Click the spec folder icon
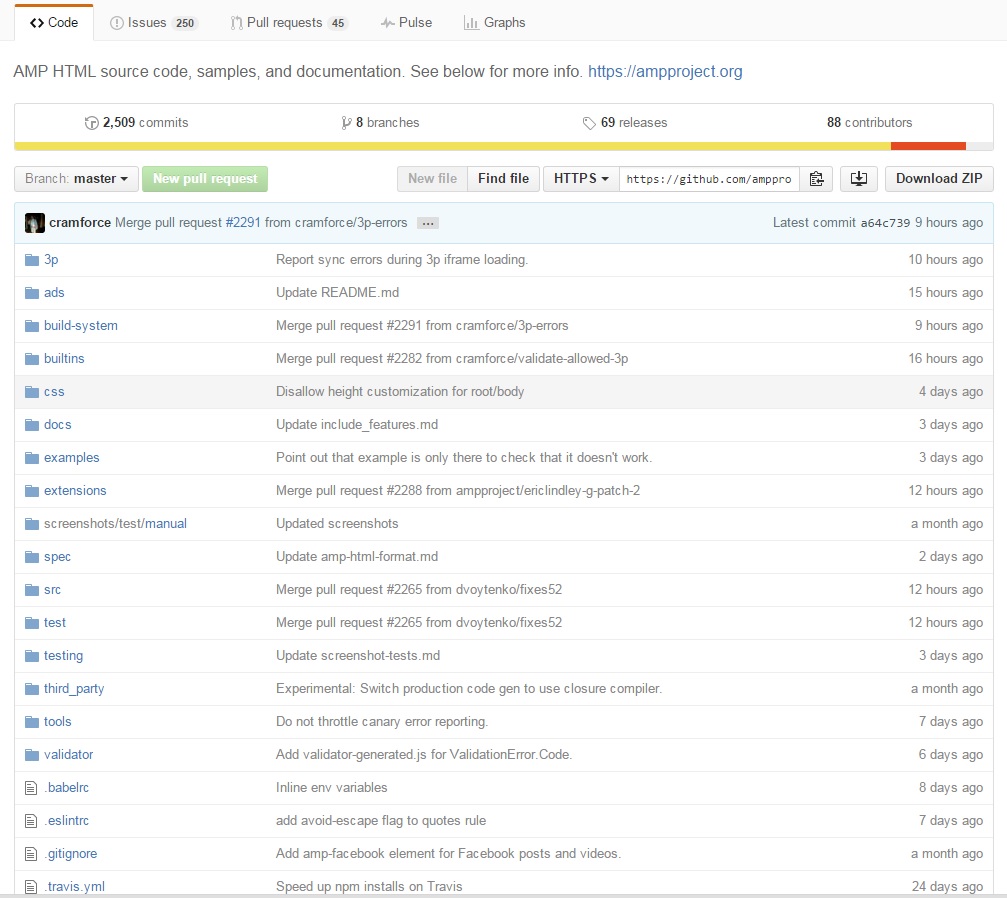Viewport: 1007px width, 898px height. (x=32, y=557)
